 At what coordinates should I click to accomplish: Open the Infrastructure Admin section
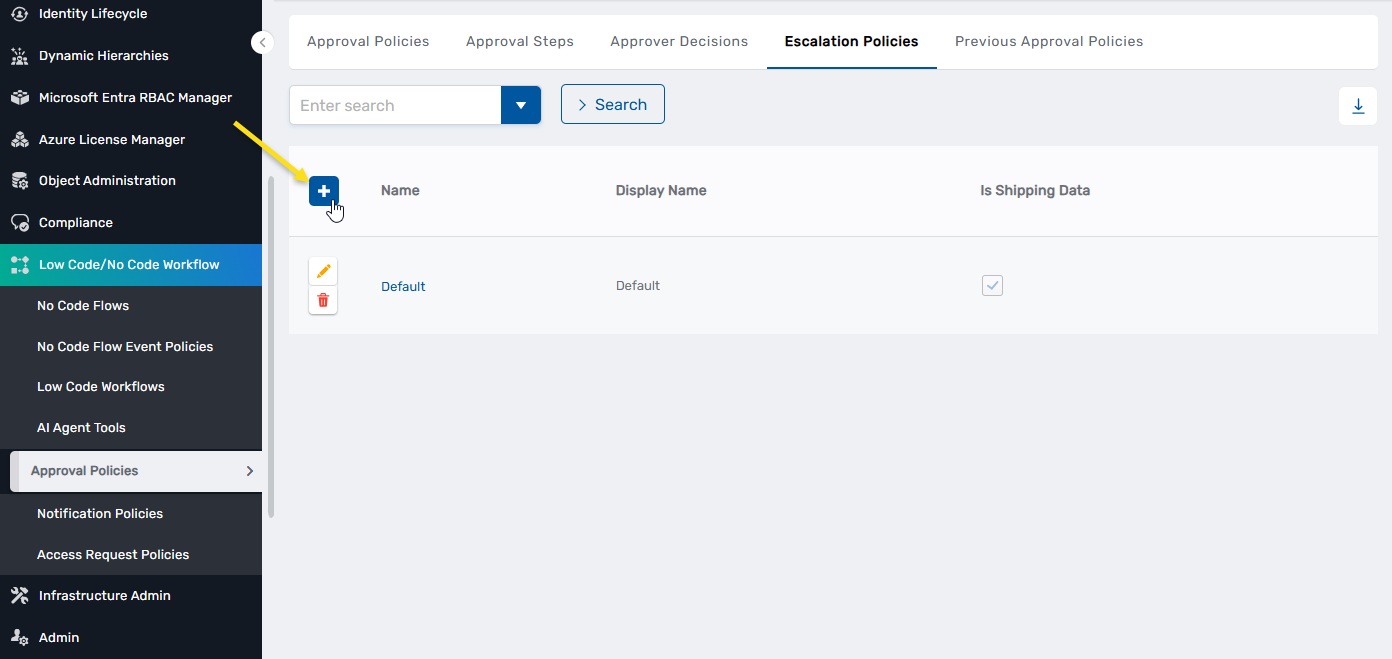tap(104, 595)
